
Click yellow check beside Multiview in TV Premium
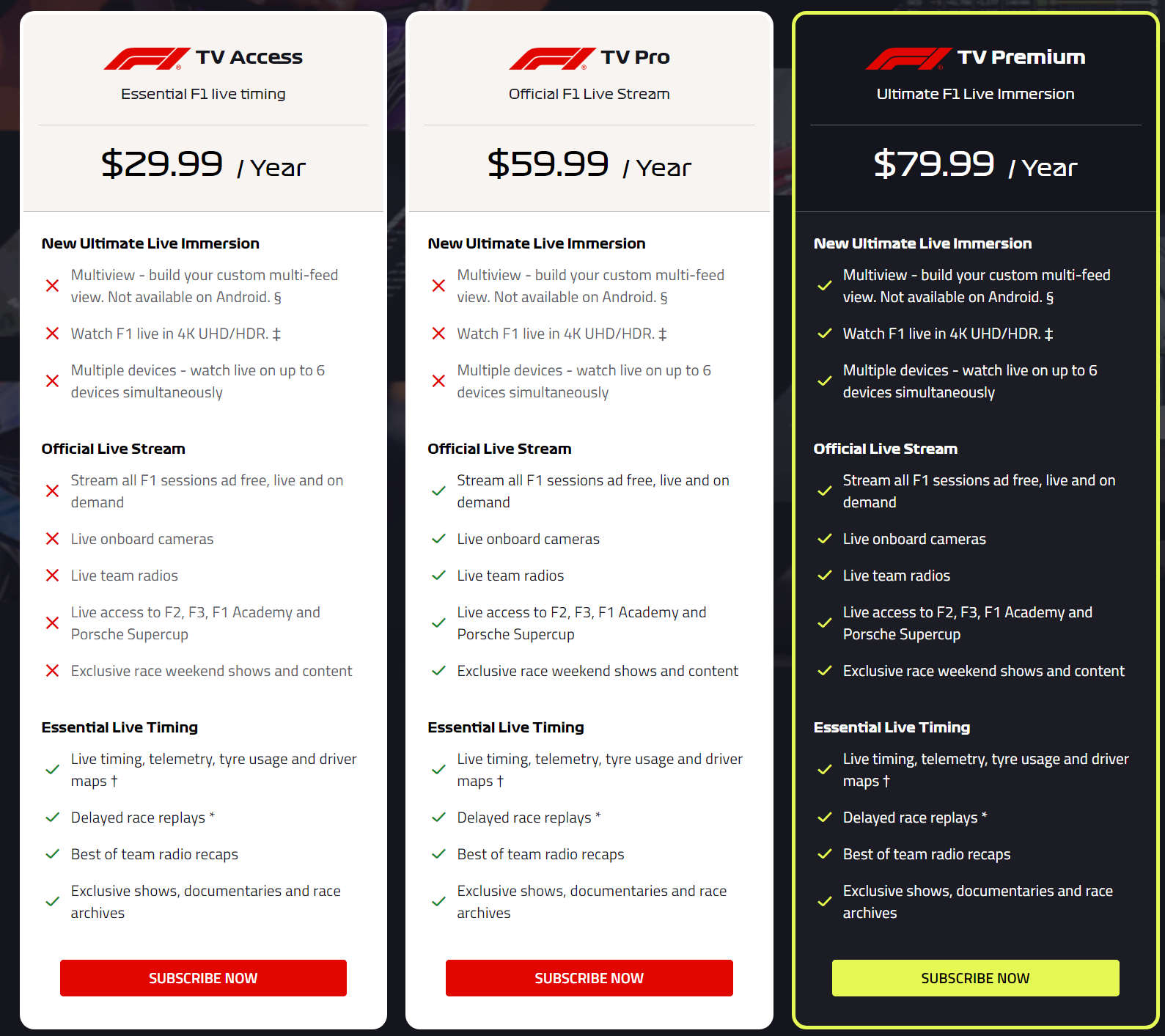(x=825, y=286)
